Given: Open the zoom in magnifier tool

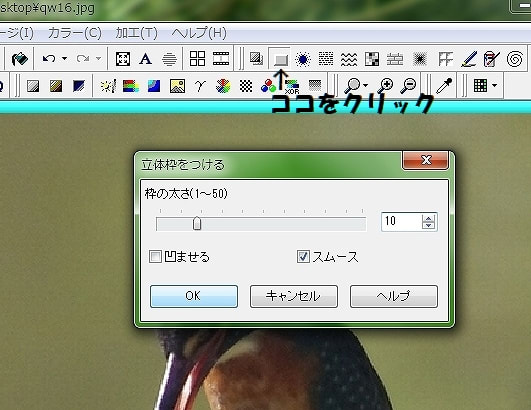Looking at the screenshot, I should pos(386,85).
